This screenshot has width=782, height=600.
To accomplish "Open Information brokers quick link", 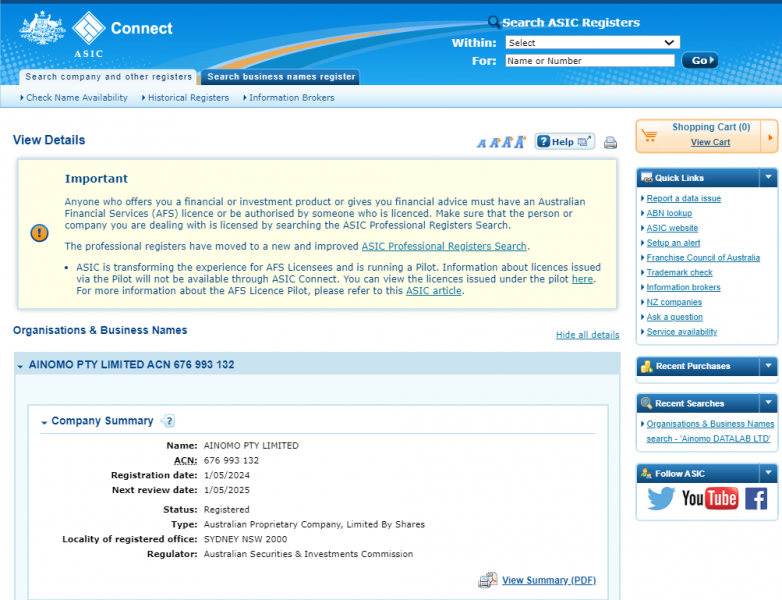I will pos(683,287).
